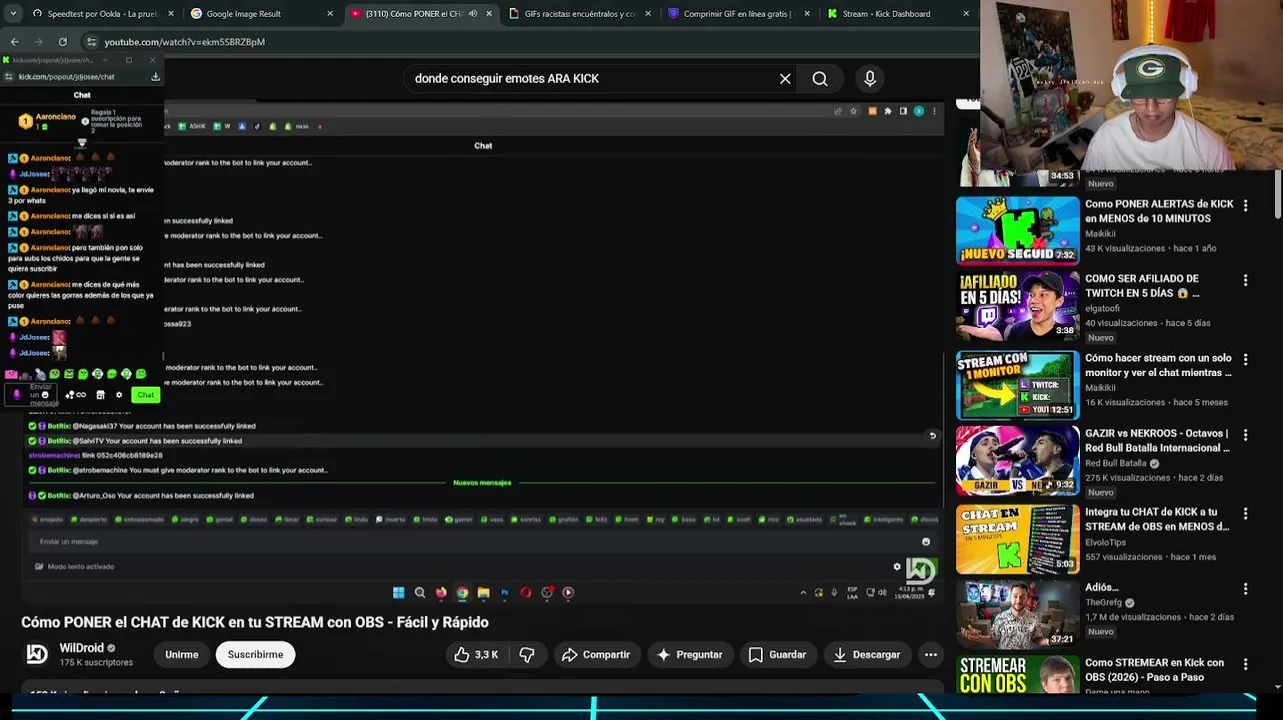Close the Speedtest por Ookla tab
Screen dimensions: 1283x720
coord(171,14)
